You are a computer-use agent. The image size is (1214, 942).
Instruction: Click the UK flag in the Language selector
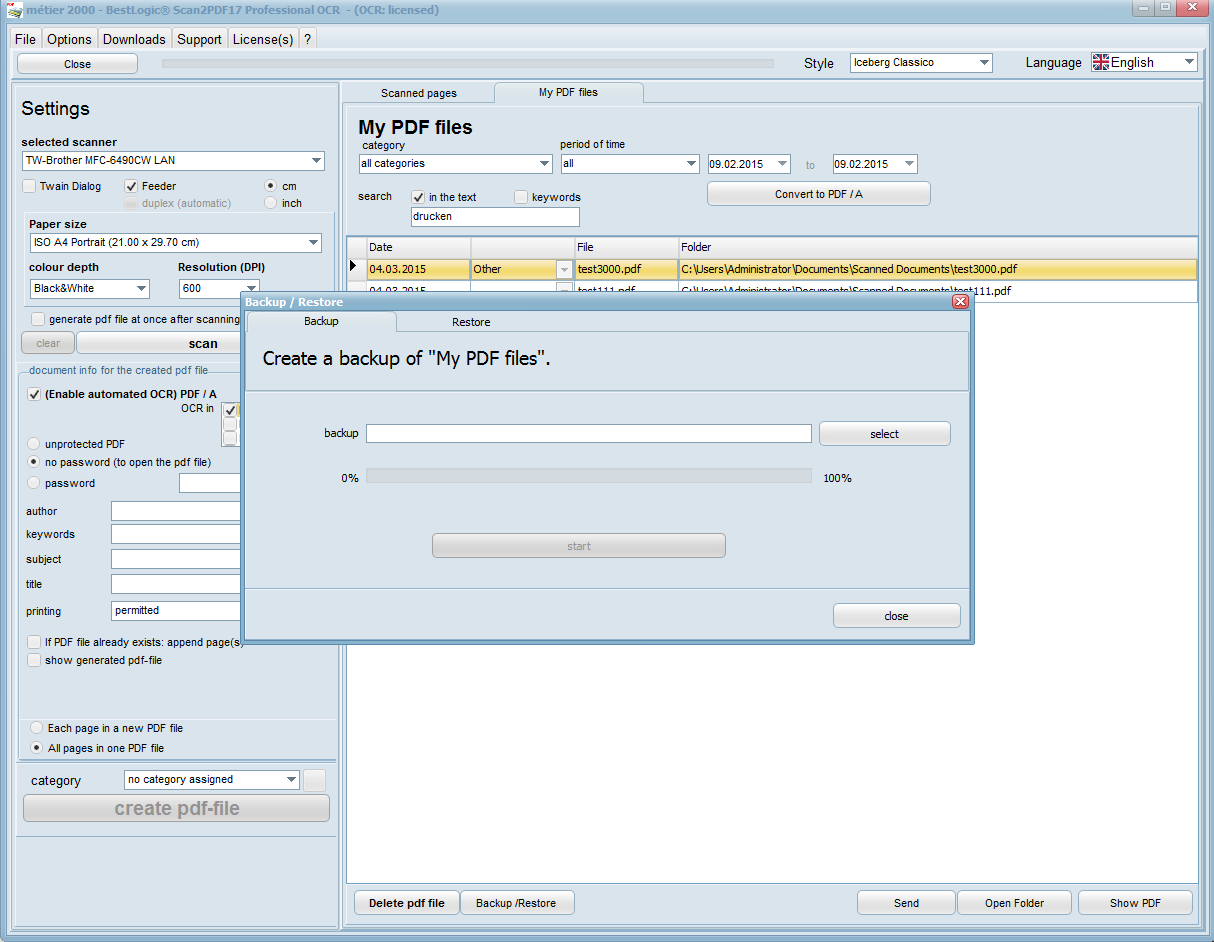[x=1101, y=62]
